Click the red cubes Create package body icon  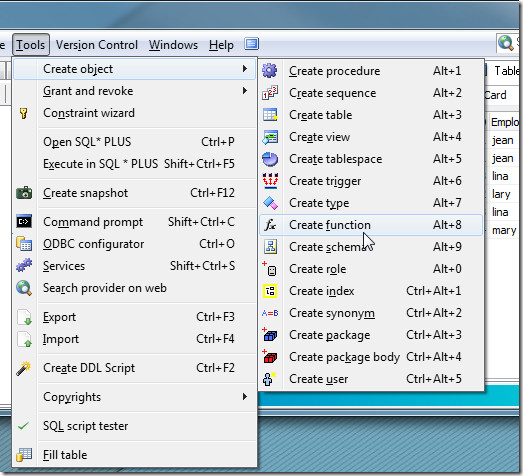click(270, 357)
